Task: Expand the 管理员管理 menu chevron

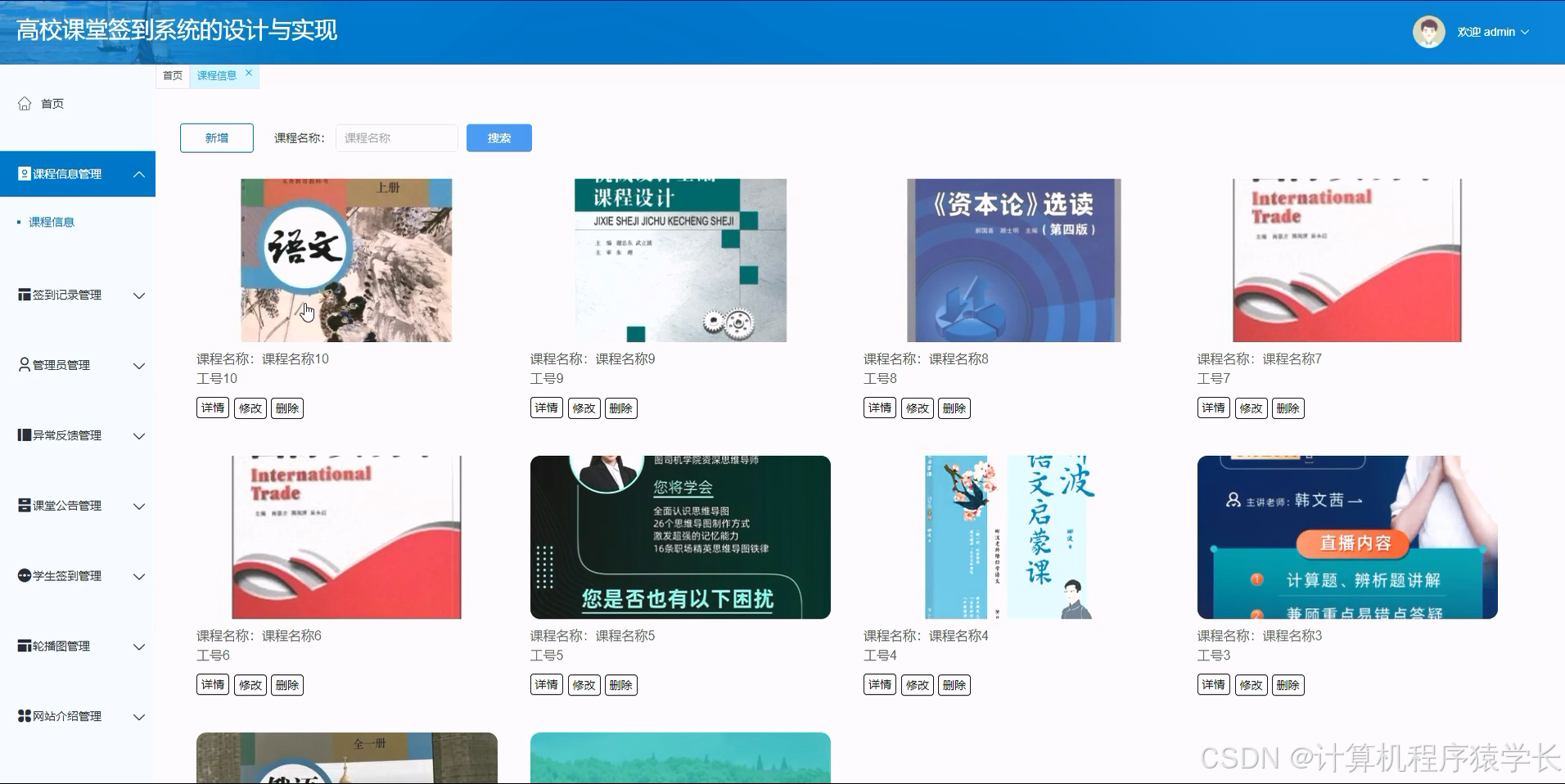Action: click(x=139, y=366)
